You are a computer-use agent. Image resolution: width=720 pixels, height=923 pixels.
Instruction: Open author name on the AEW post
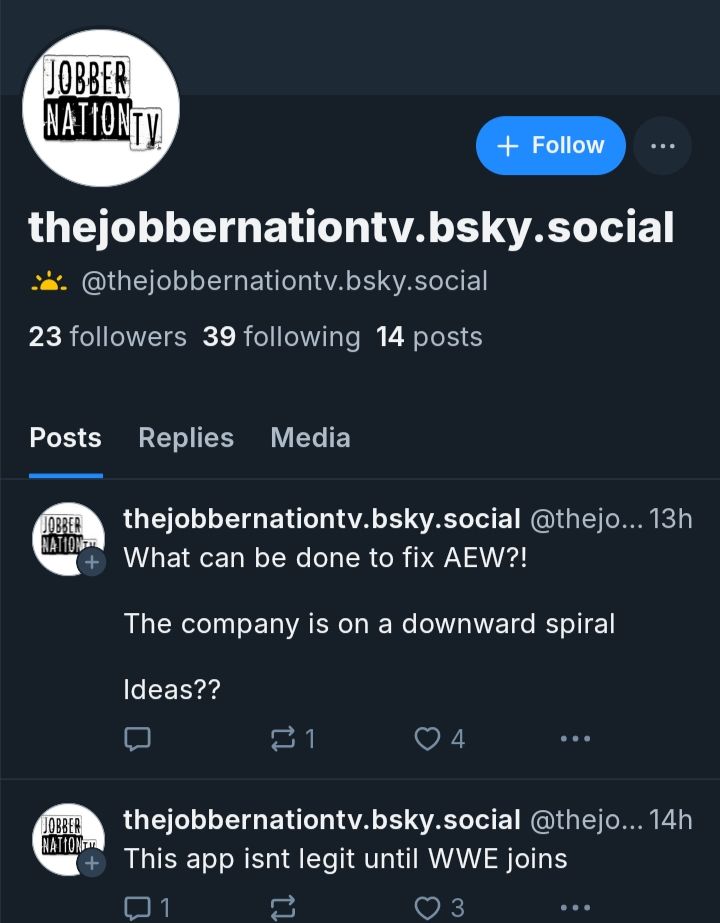(321, 519)
